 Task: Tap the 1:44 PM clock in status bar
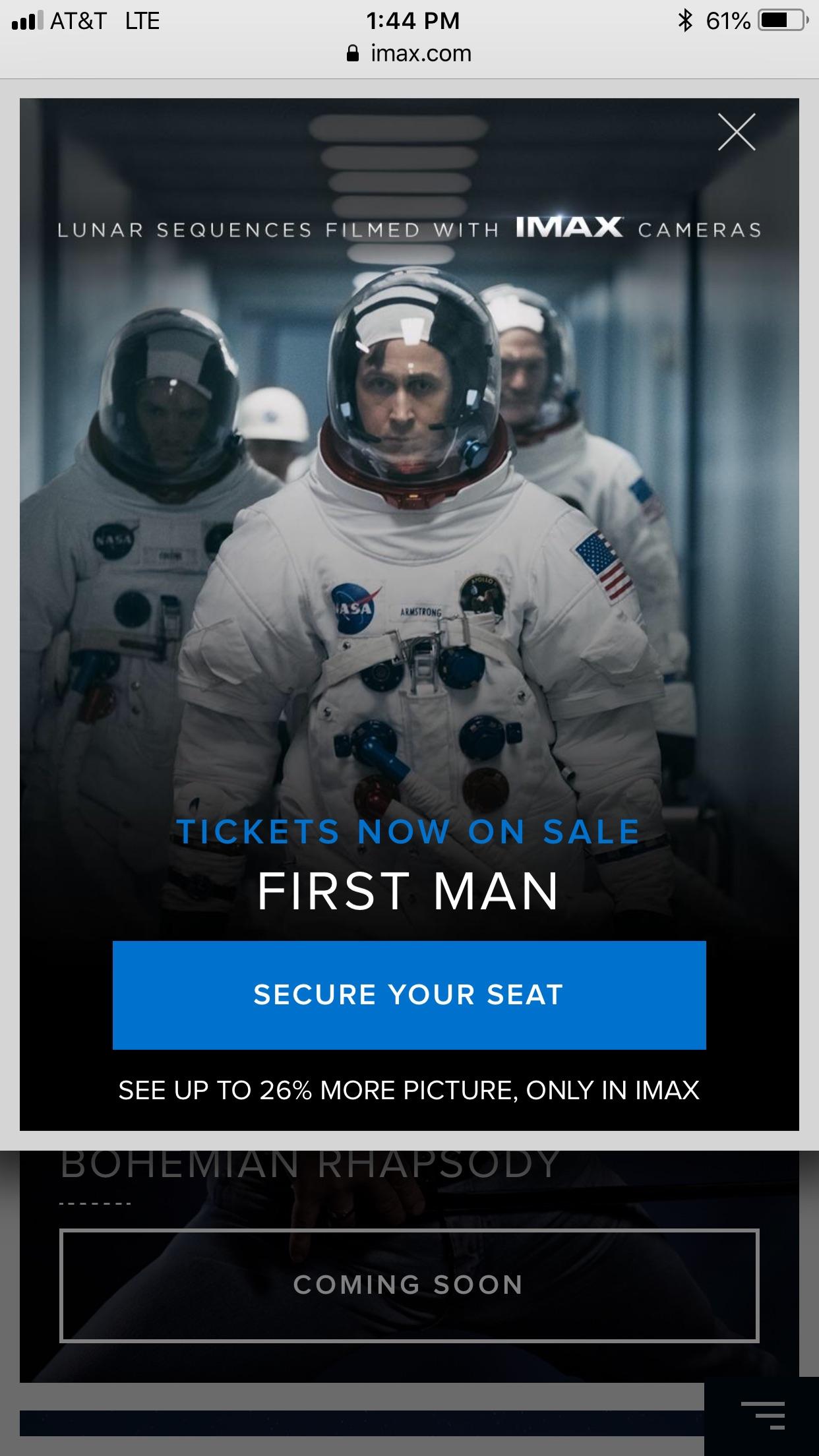pos(409,20)
